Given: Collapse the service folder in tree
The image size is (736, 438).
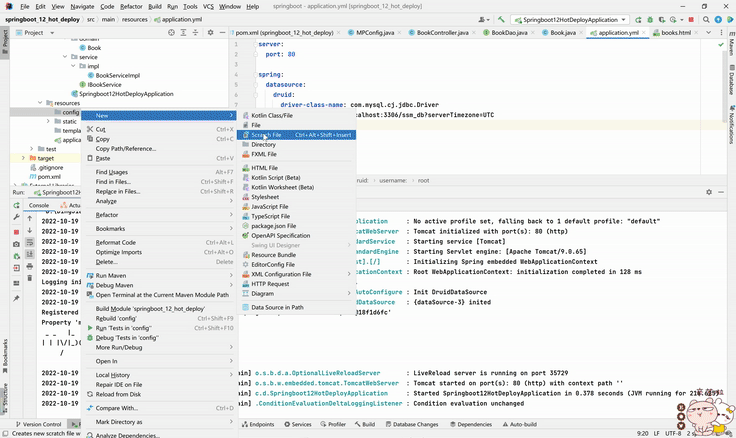Looking at the screenshot, I should [65, 57].
